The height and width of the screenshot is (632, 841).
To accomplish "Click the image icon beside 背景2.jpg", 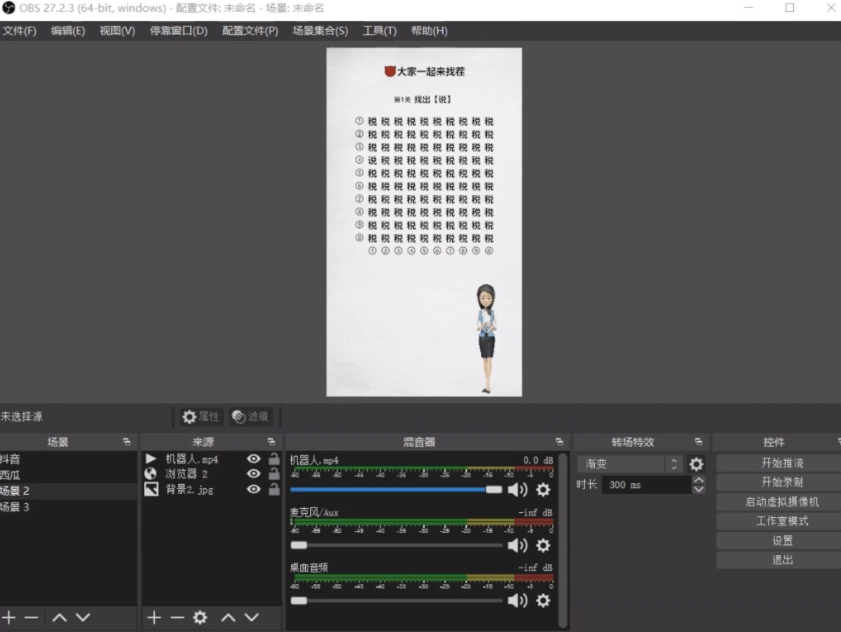I will coord(153,488).
